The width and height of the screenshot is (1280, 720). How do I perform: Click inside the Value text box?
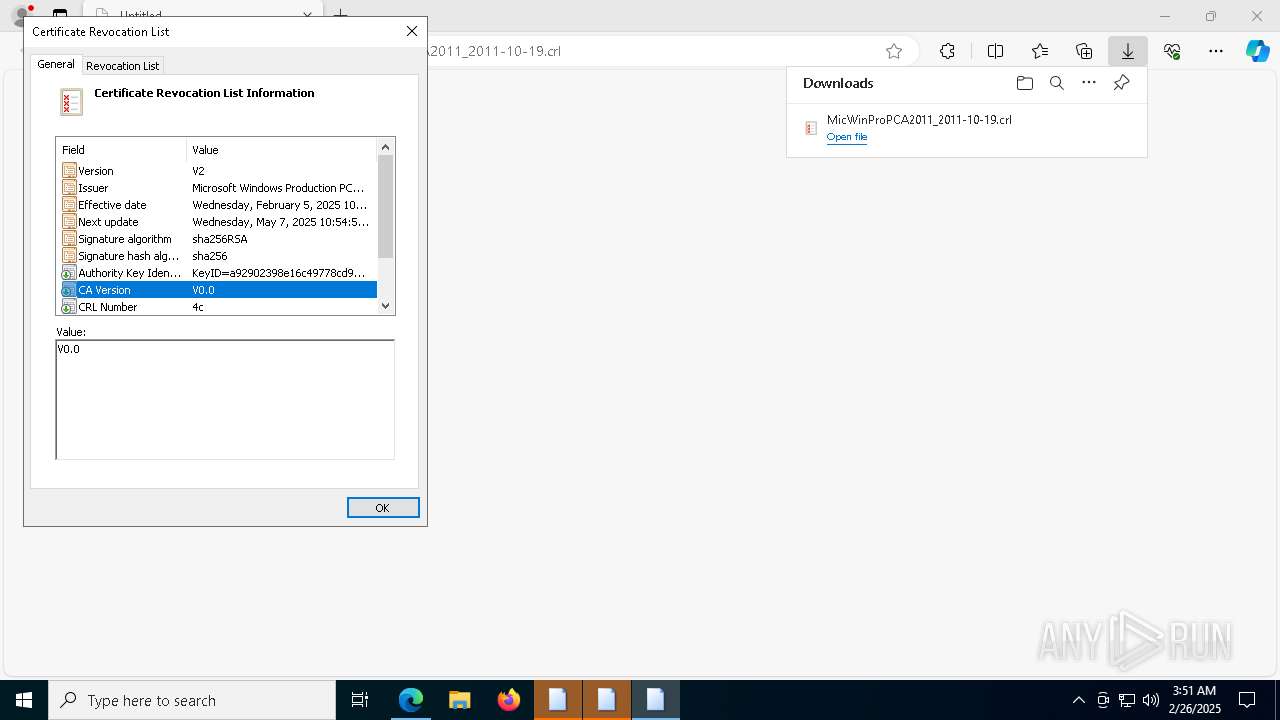pyautogui.click(x=225, y=400)
